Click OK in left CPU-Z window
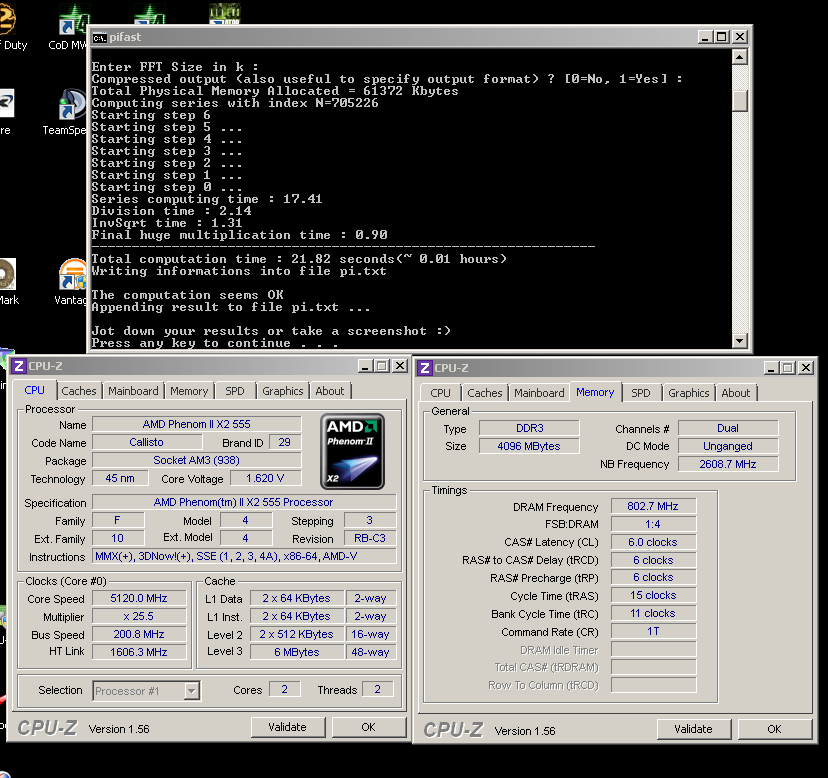Image resolution: width=828 pixels, height=778 pixels. coord(369,727)
